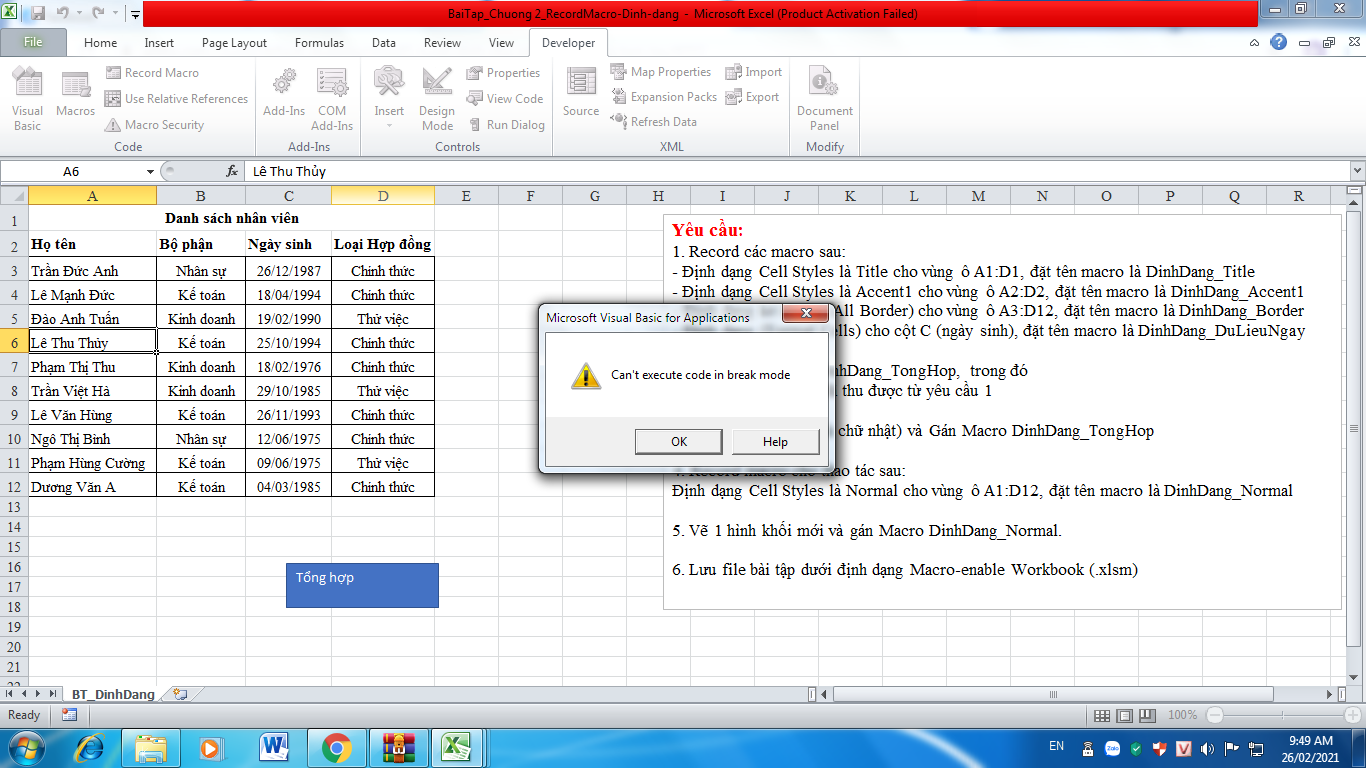The width and height of the screenshot is (1366, 768).
Task: Open the File menu tab
Action: coord(33,43)
